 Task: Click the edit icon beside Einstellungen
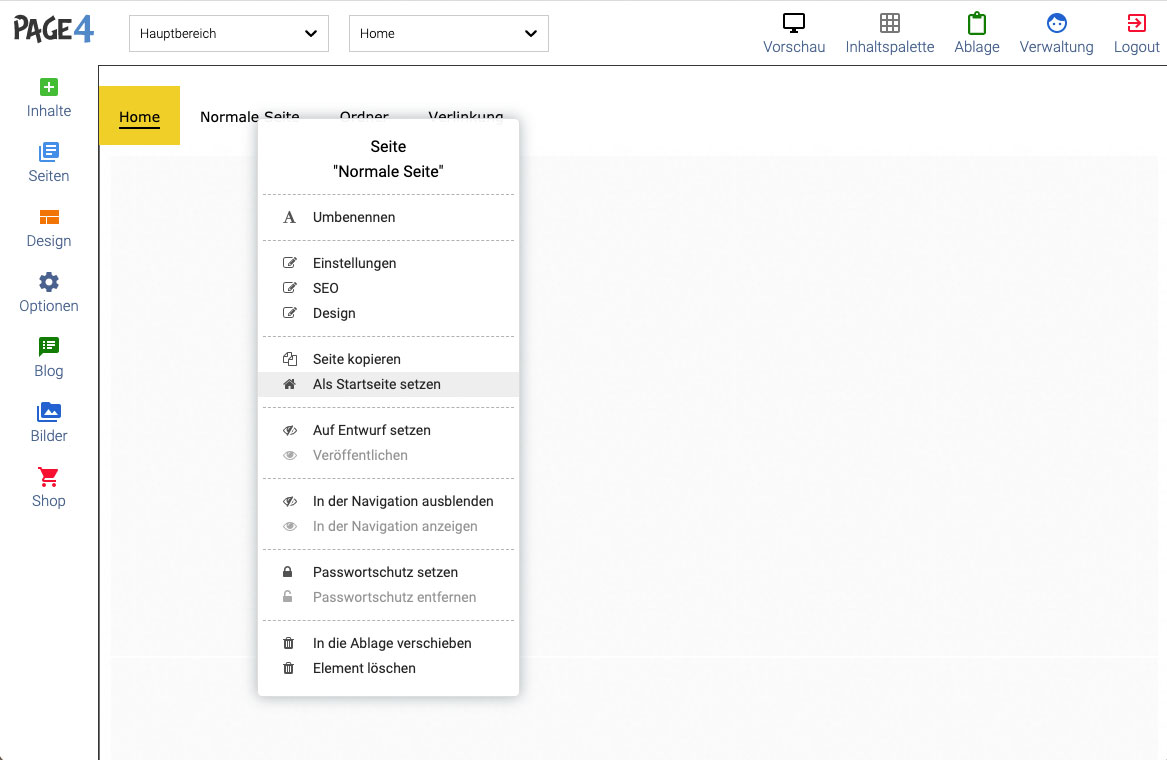[290, 263]
